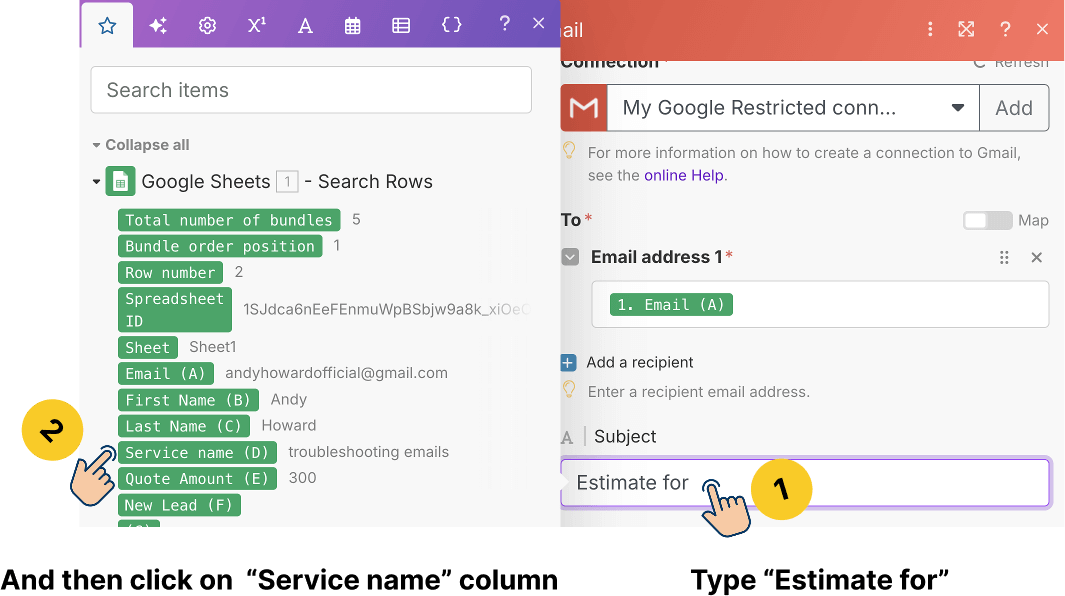
Task: Click the Add connection button
Action: pos(1014,107)
